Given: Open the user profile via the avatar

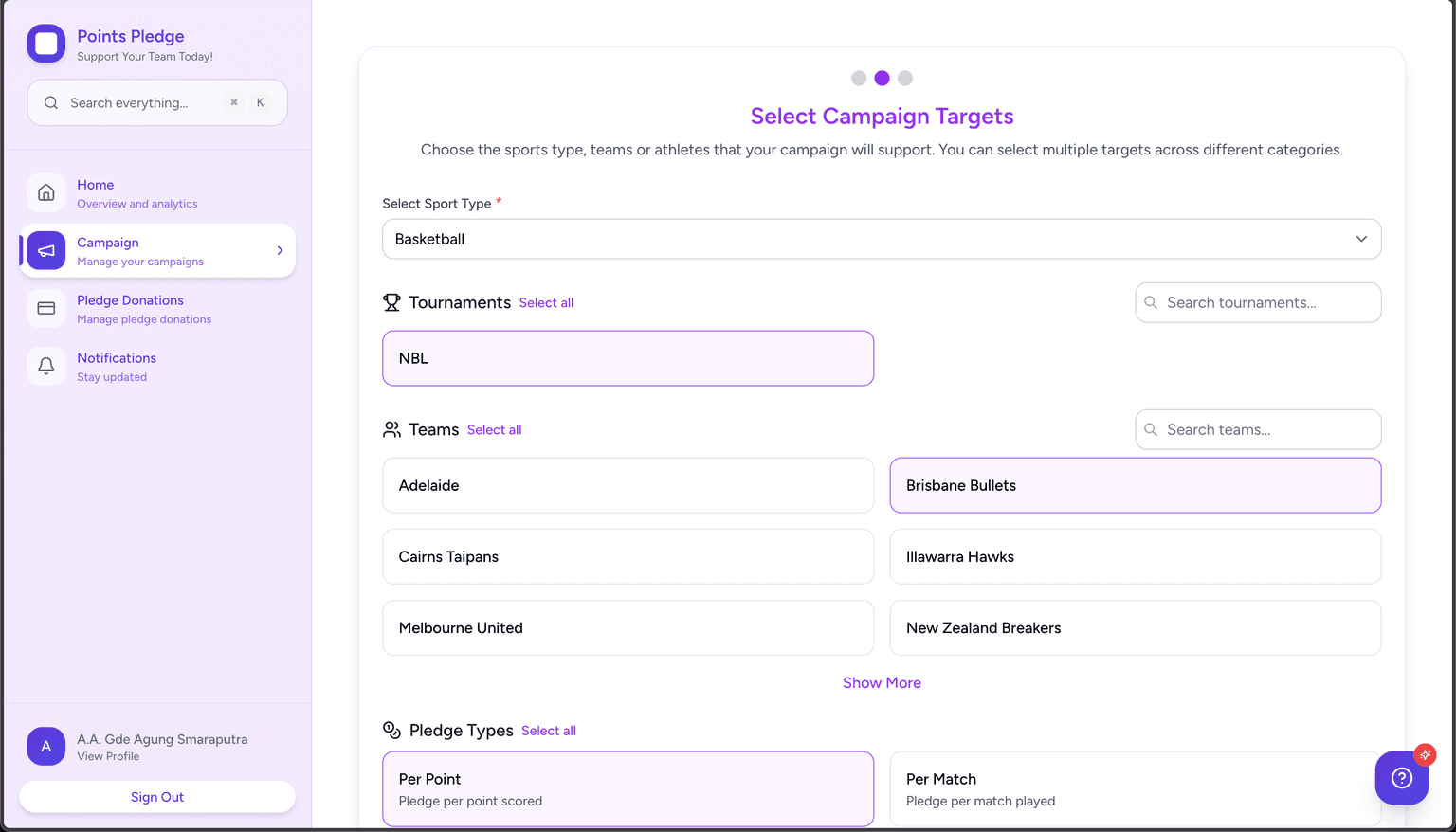Looking at the screenshot, I should 45,746.
